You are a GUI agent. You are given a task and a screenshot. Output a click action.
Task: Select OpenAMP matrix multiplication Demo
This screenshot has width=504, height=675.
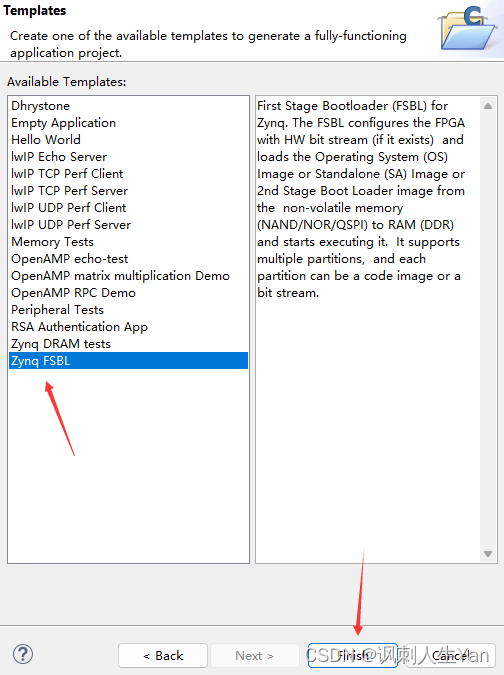pos(128,276)
